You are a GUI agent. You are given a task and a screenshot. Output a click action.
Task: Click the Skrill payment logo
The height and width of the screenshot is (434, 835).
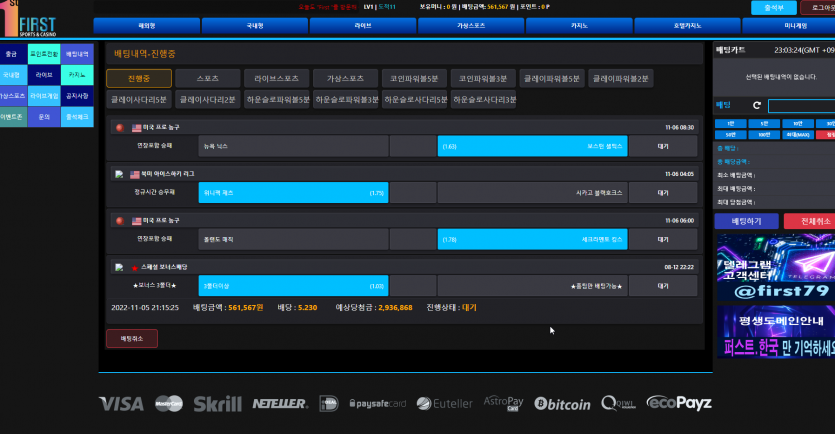pos(217,403)
